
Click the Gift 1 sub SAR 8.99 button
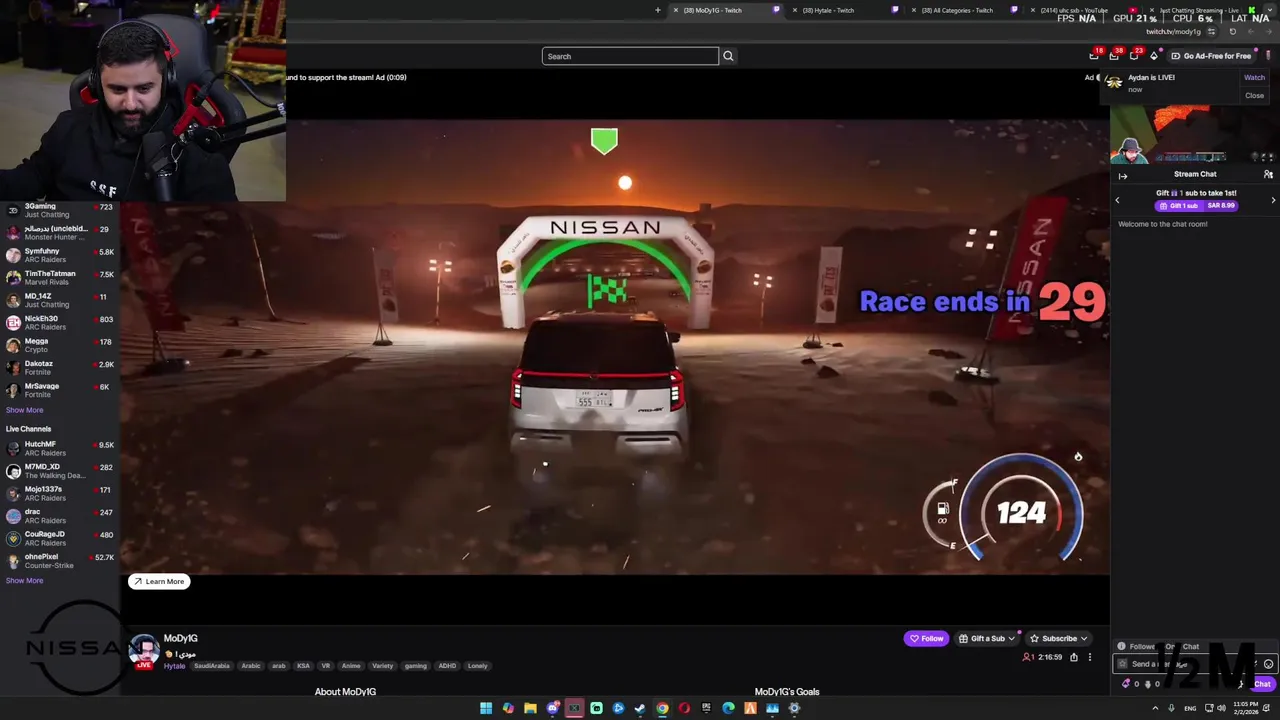pos(1197,205)
